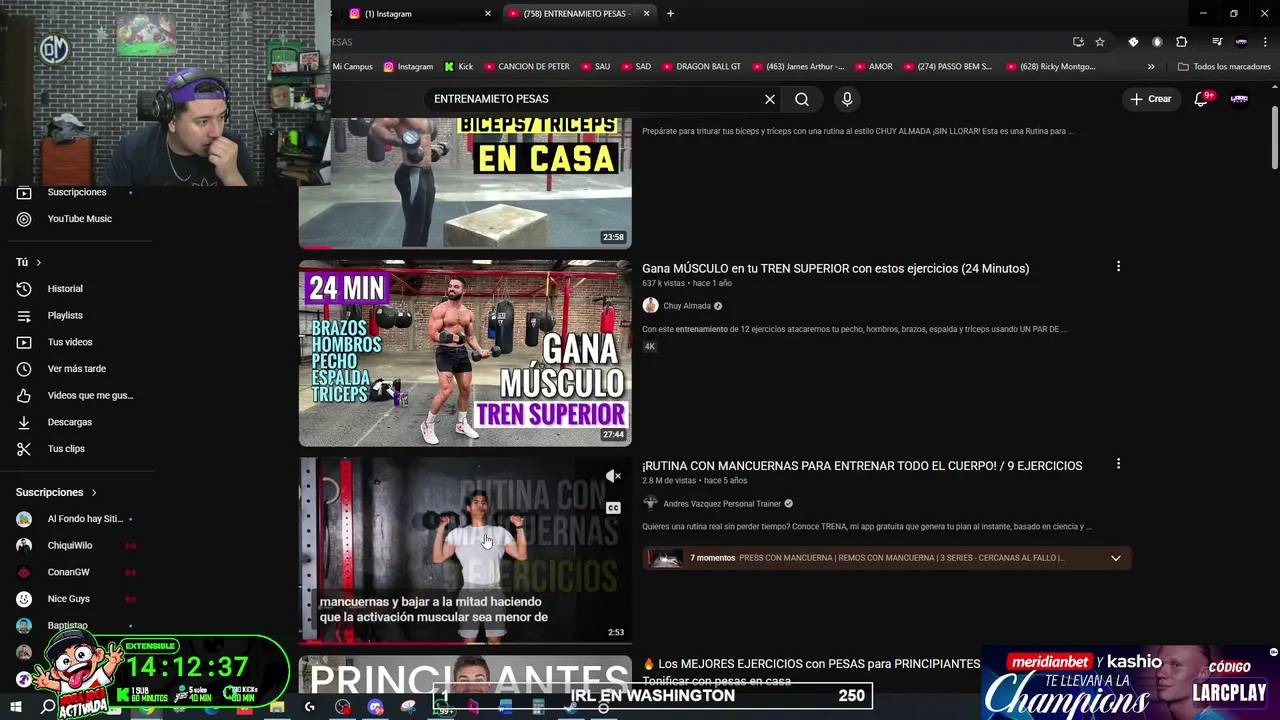Open the RUTINA CON MANCUERNAS video title

point(862,465)
